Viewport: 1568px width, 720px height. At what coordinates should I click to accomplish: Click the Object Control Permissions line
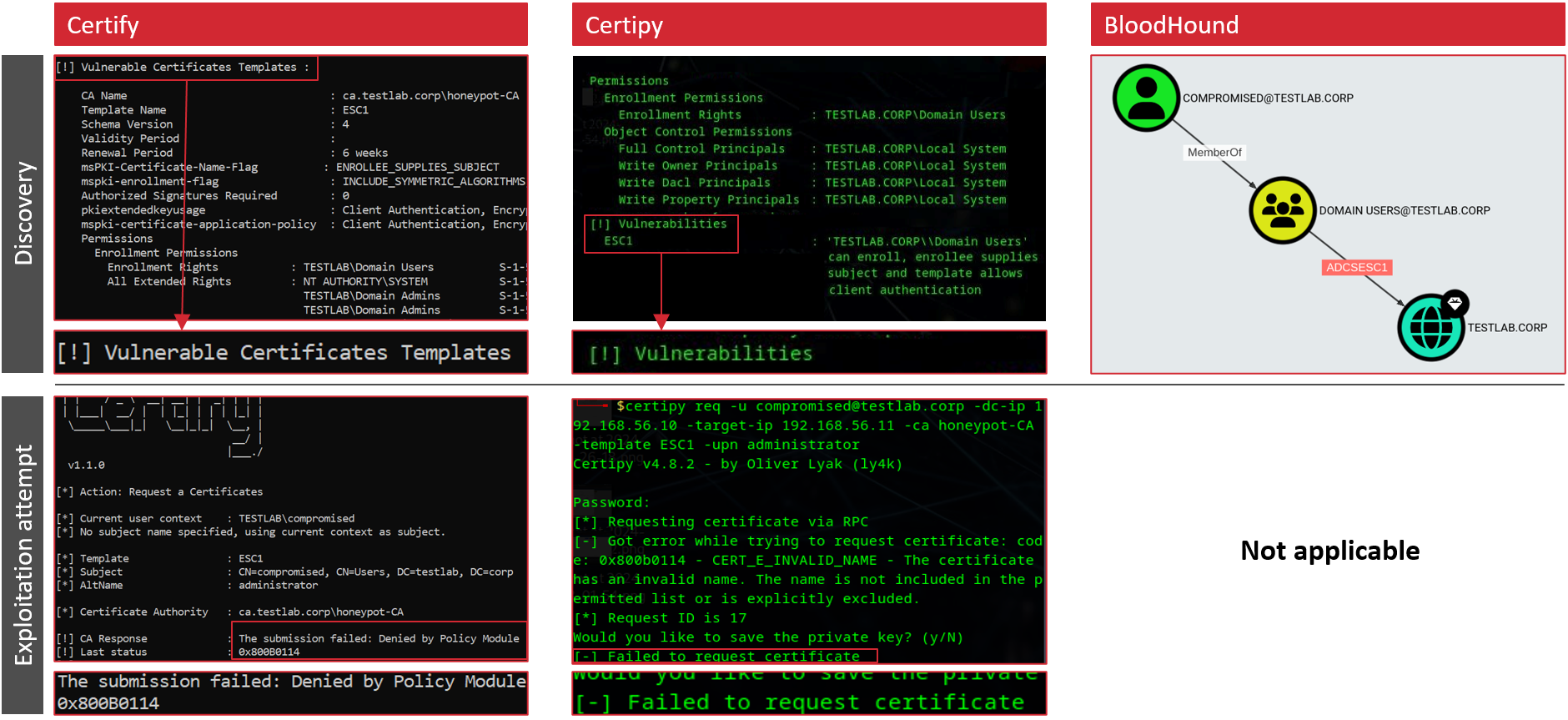coord(698,132)
